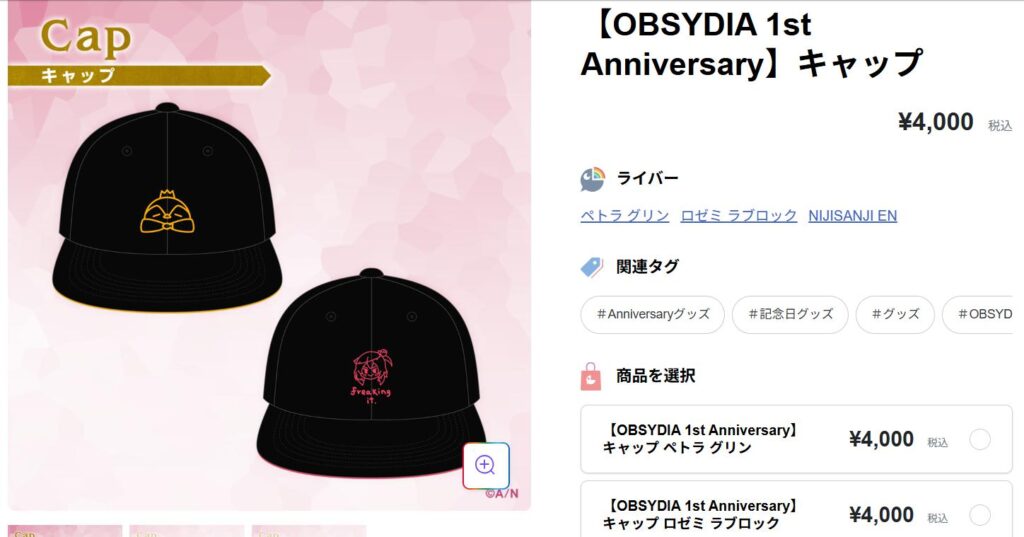
Task: Click the キャップ ロゼミ ラブロック option card
Action: tap(796, 510)
